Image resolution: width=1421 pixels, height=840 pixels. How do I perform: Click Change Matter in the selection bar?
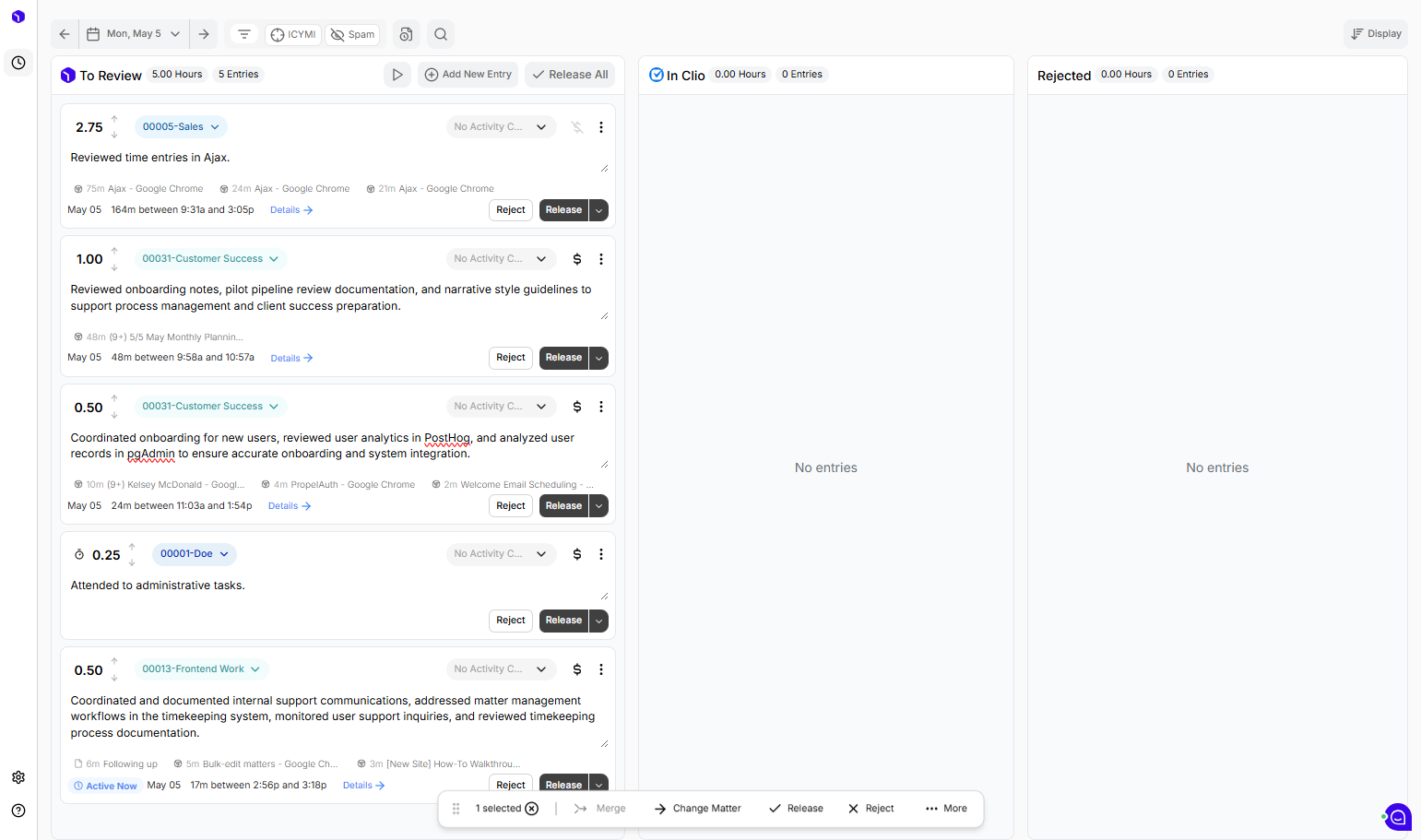click(x=698, y=809)
